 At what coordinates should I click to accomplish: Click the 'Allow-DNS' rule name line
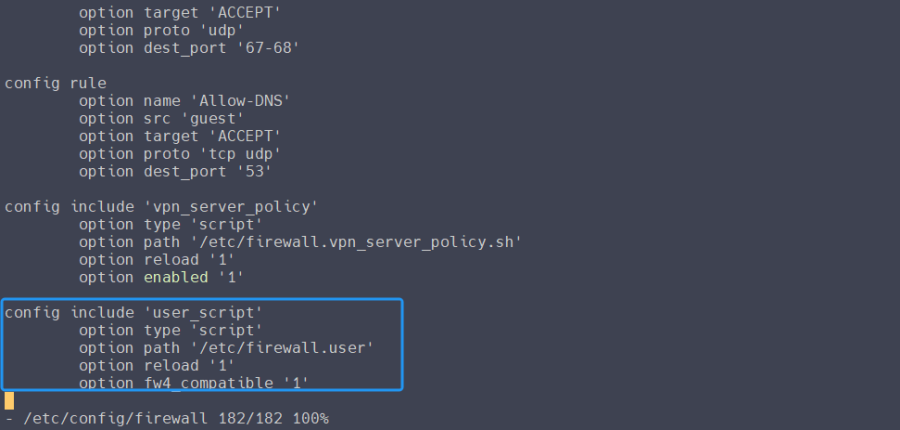coord(185,101)
